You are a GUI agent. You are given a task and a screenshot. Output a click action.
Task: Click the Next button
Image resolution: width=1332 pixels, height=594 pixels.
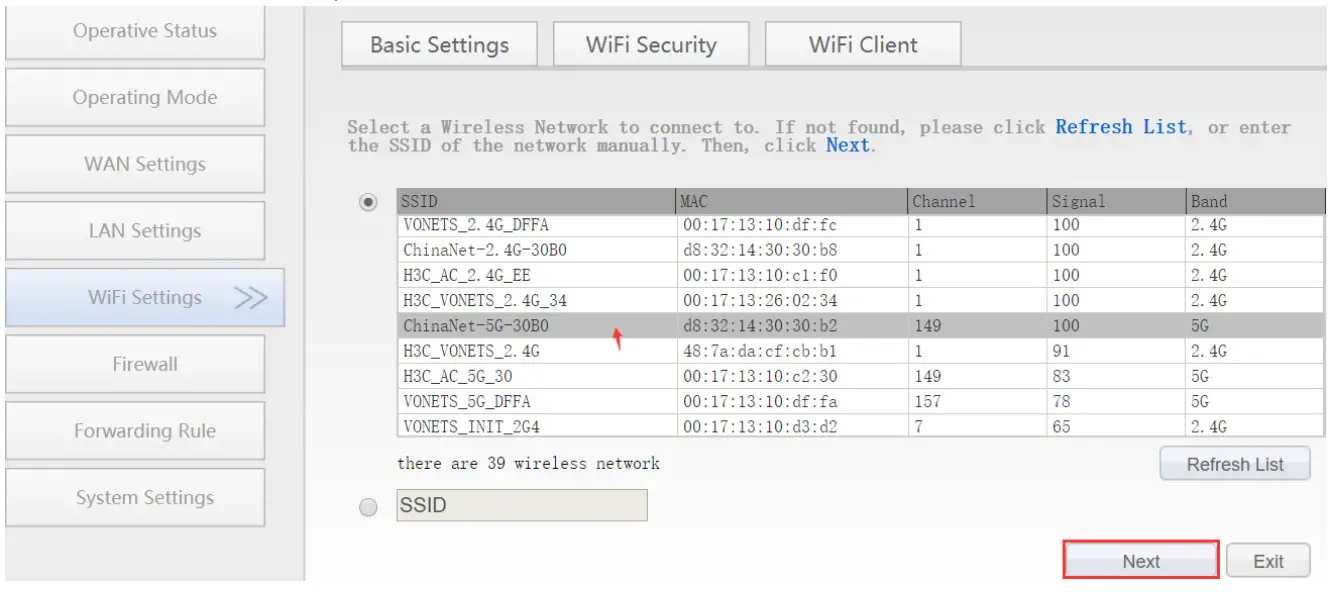(1140, 560)
